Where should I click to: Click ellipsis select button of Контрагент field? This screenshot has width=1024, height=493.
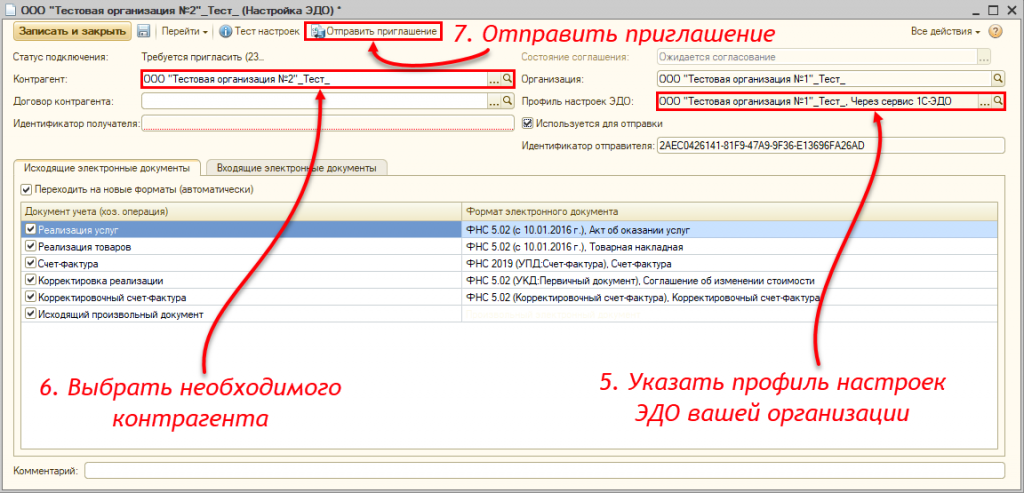494,79
